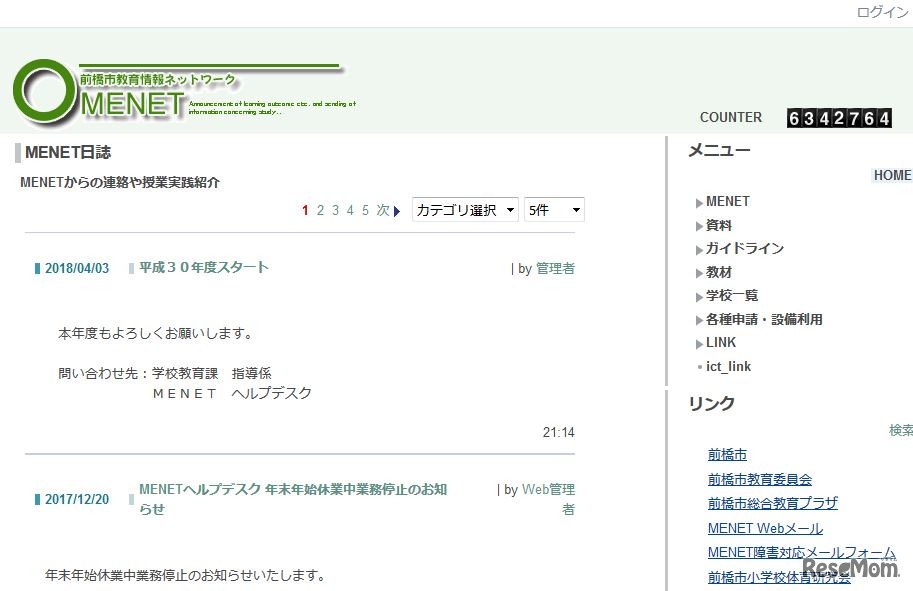Select the HOME tab
The height and width of the screenshot is (591, 913).
click(x=891, y=175)
